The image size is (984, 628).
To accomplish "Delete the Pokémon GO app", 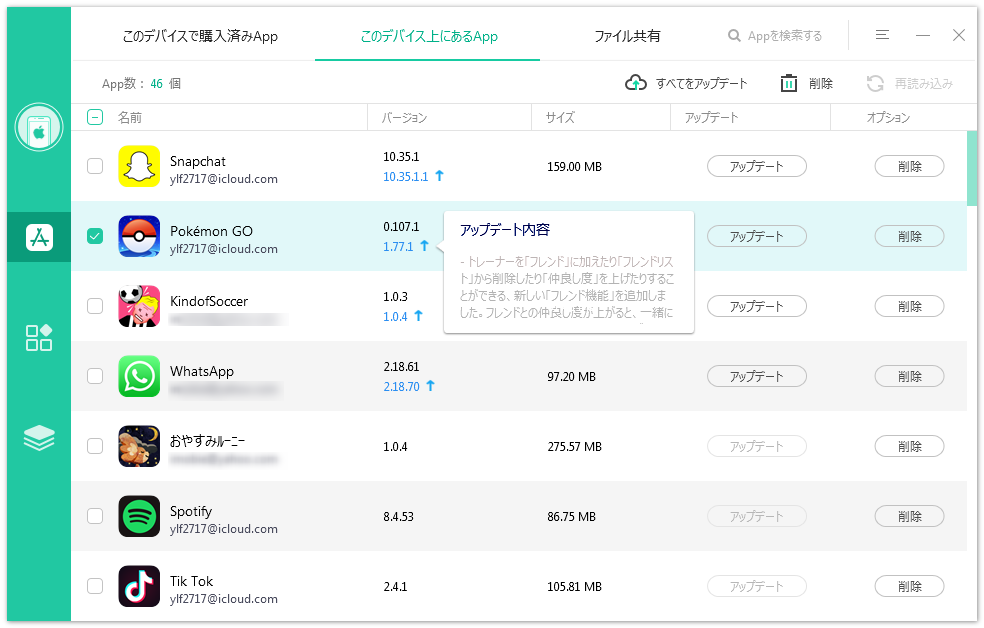I will 909,237.
